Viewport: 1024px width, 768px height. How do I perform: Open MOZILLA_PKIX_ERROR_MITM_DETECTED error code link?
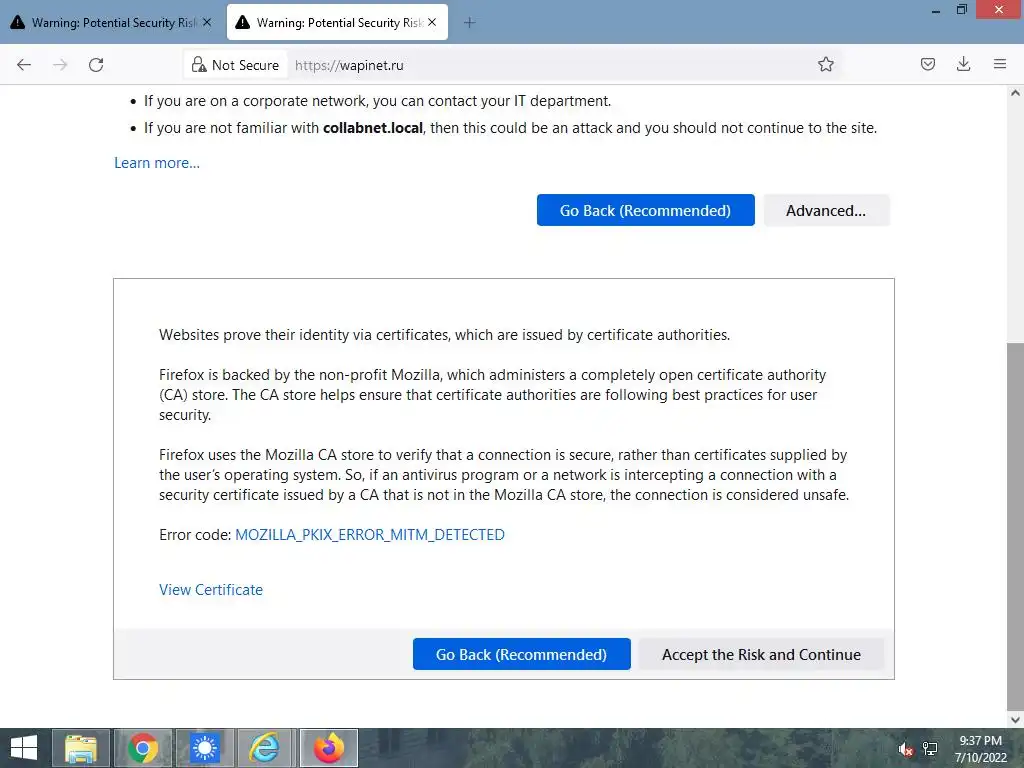pos(370,534)
